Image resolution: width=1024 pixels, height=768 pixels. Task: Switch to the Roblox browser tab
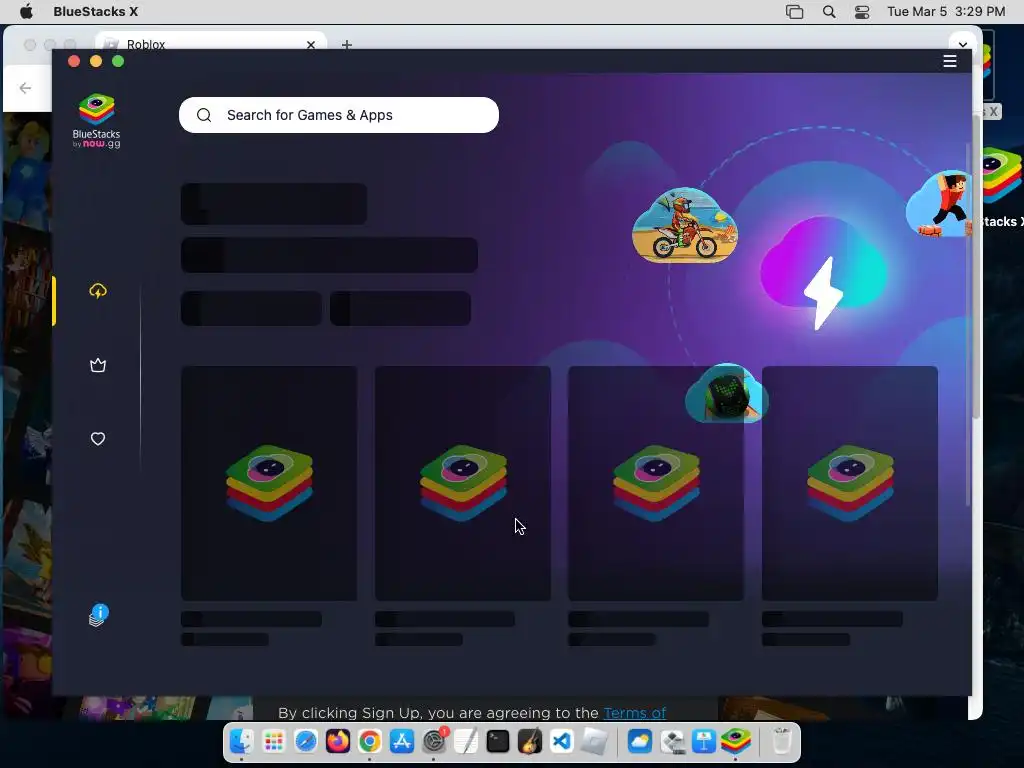click(211, 44)
